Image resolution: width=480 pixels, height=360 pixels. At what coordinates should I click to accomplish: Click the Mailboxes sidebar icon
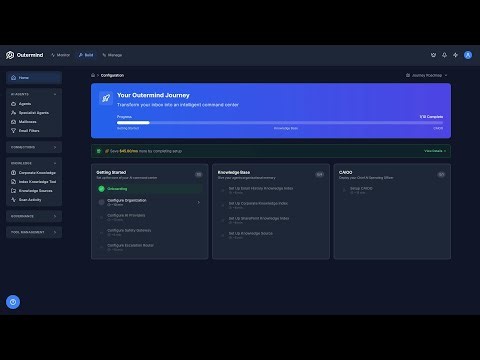pyautogui.click(x=13, y=122)
